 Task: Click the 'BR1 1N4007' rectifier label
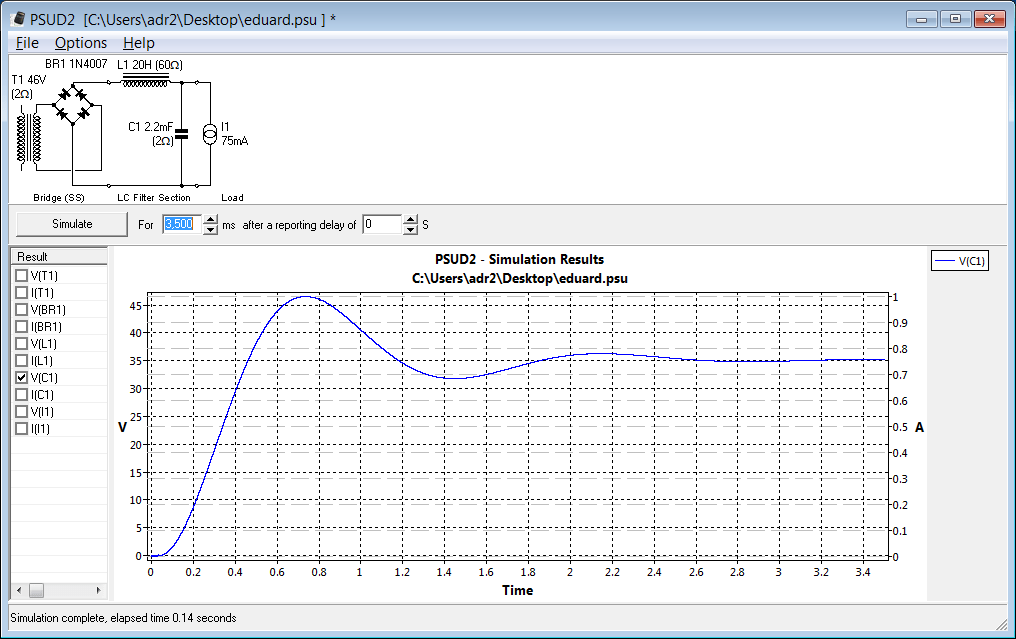click(x=76, y=64)
